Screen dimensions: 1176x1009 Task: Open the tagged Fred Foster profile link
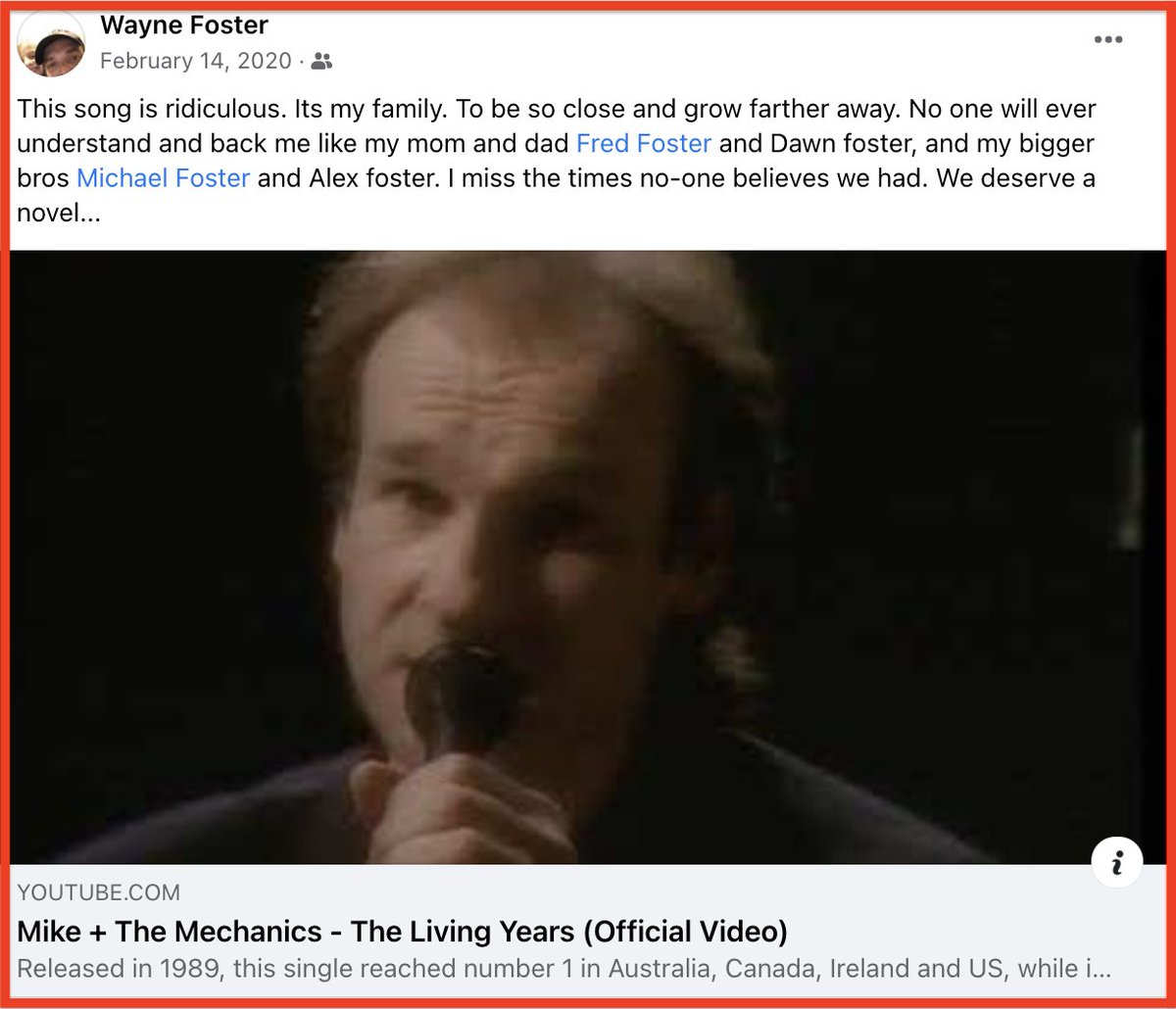coord(644,143)
